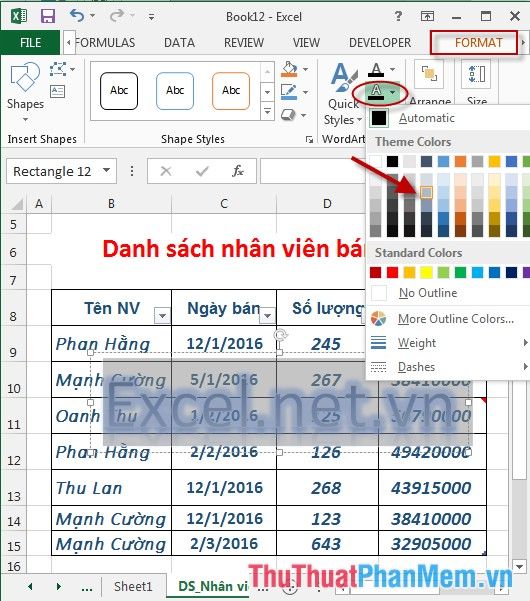Open the Shapes gallery
This screenshot has height=601, width=530.
point(25,91)
